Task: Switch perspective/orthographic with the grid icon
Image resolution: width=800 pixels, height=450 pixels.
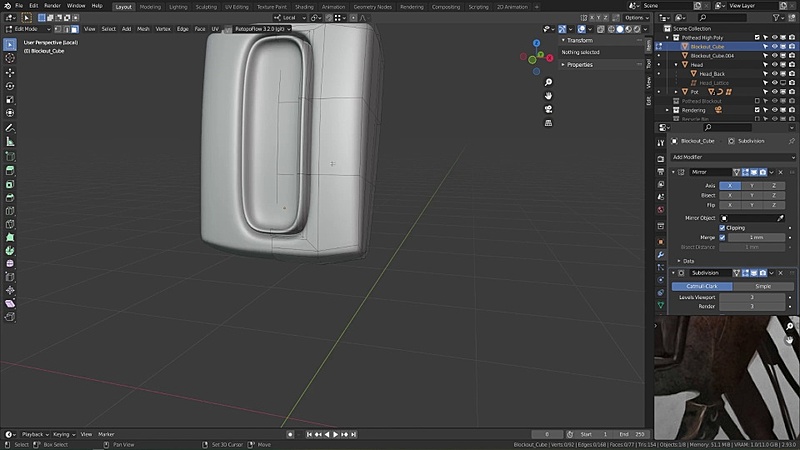Action: tap(548, 123)
